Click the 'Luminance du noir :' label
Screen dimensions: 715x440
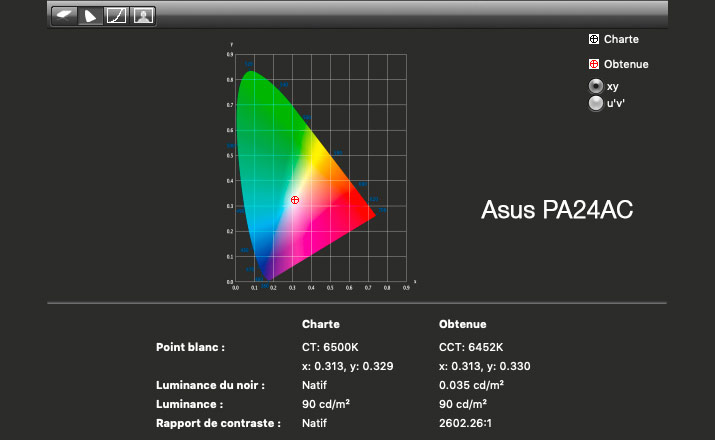[x=210, y=385]
